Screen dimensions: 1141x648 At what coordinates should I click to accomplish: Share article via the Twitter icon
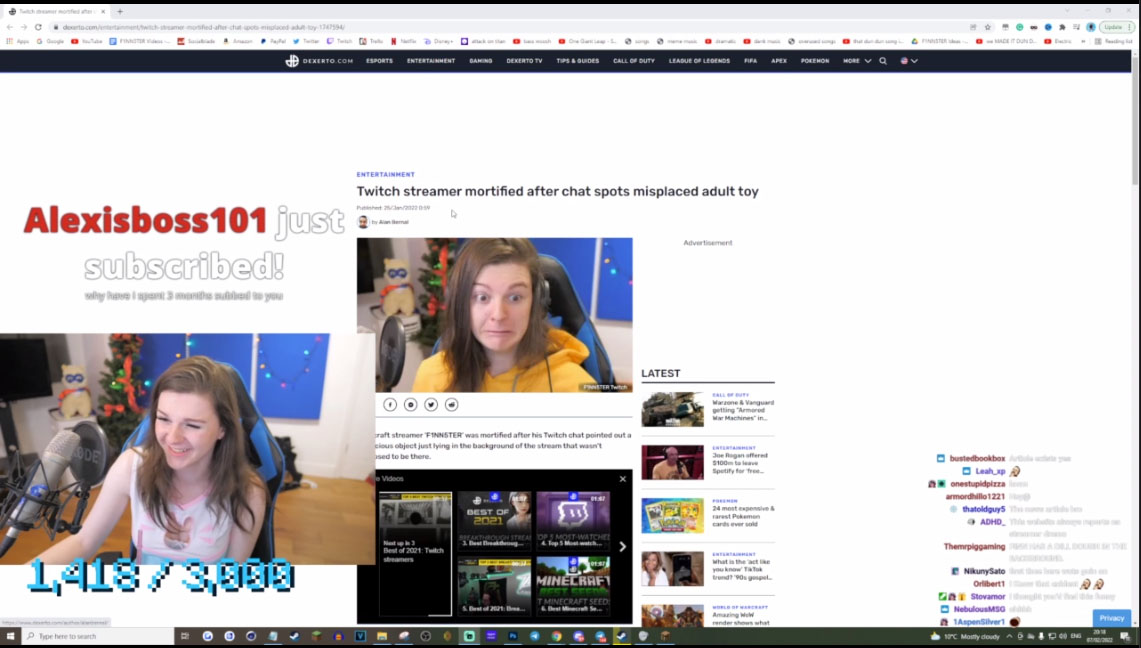(431, 404)
